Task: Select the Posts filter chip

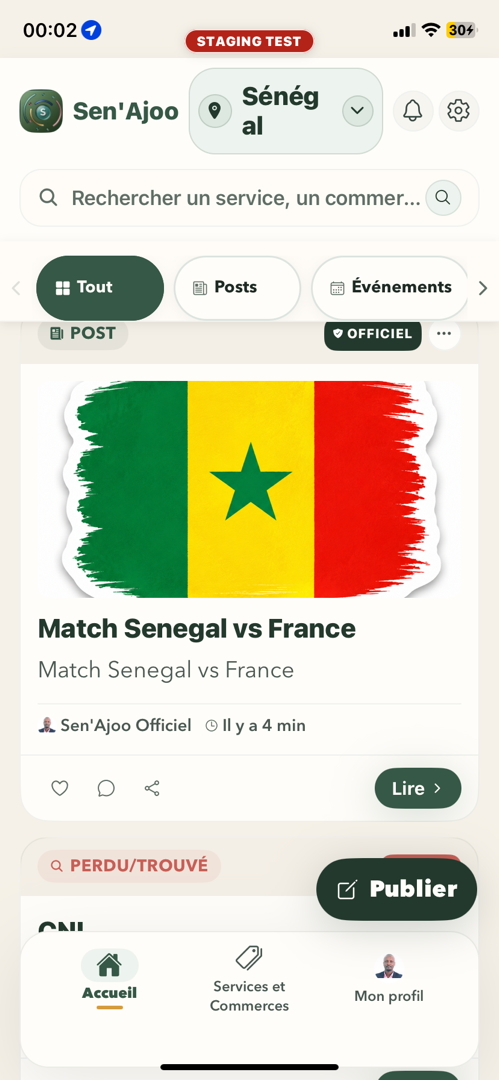Action: click(x=237, y=288)
